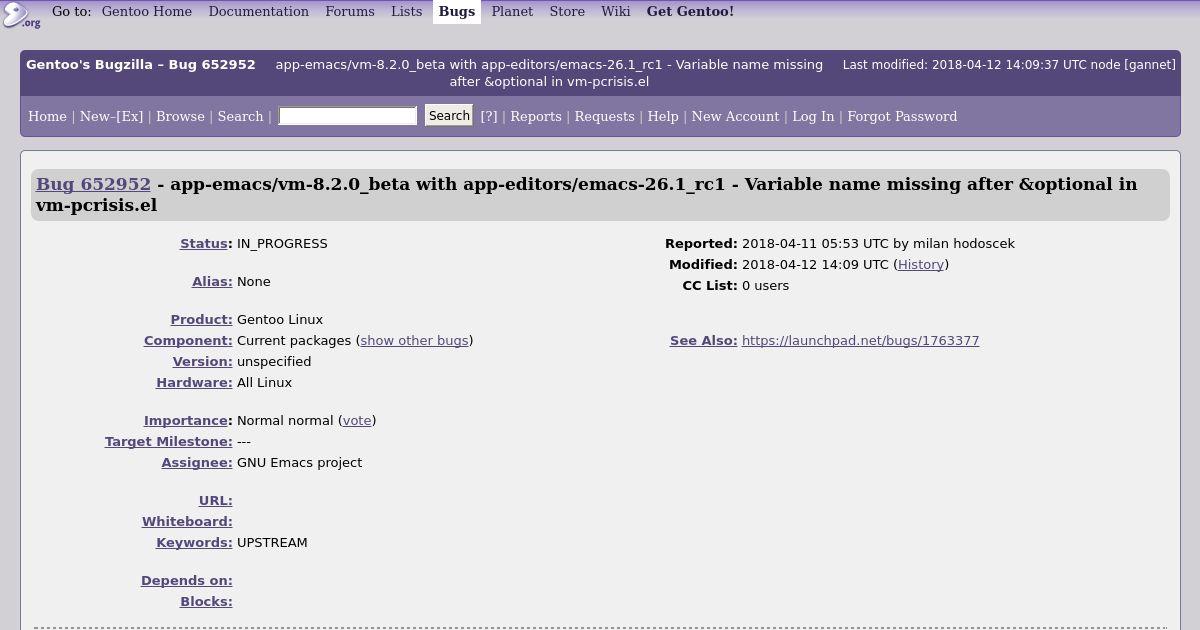Open the Planet navigation link
Screen dimensions: 1200x630
512,12
